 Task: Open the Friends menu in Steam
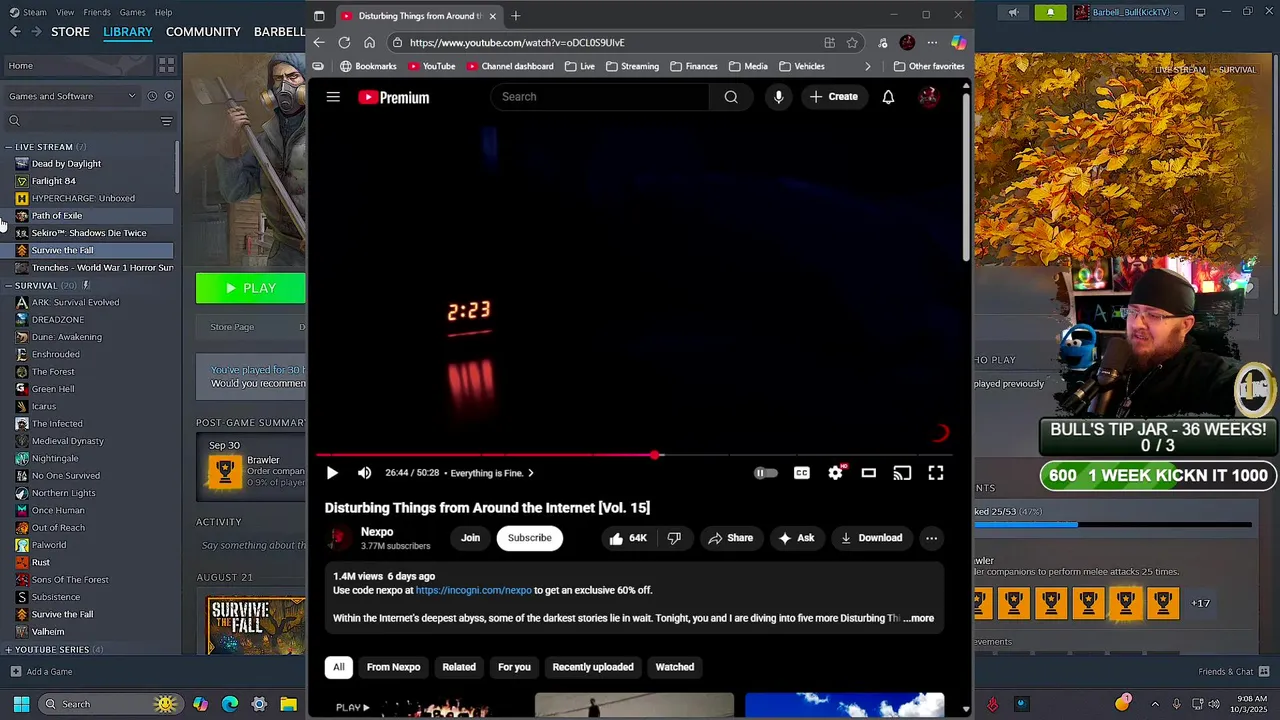coord(97,12)
